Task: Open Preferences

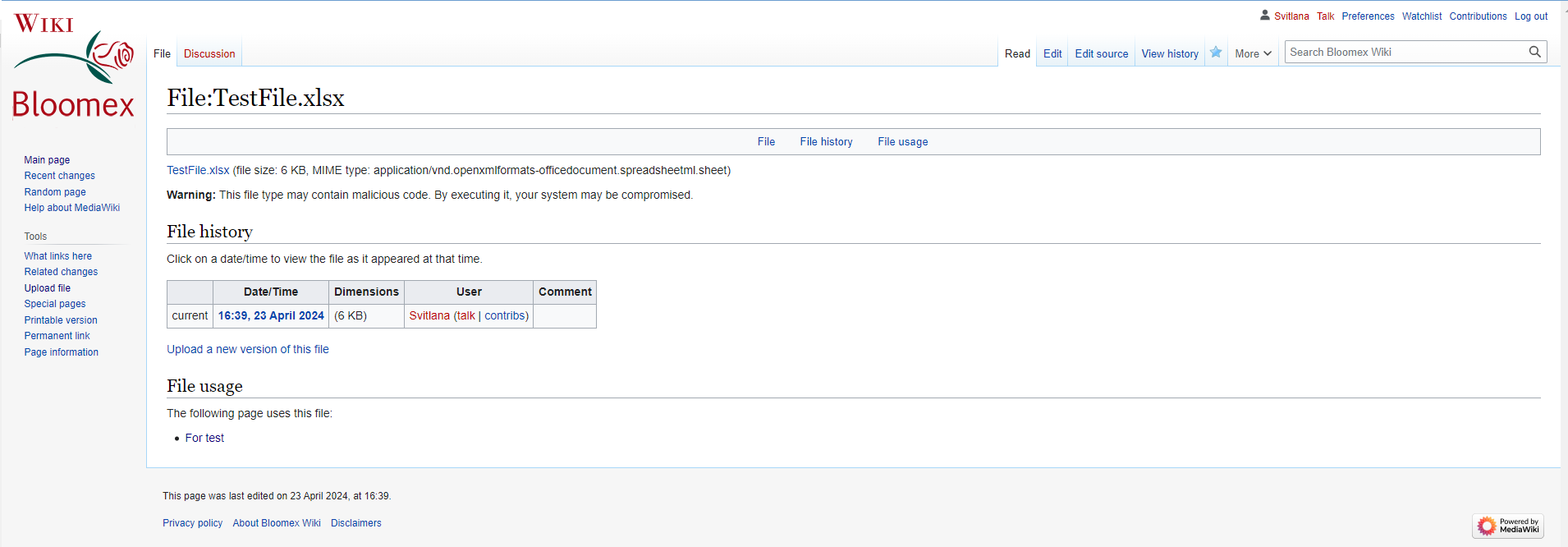Action: [x=1368, y=16]
